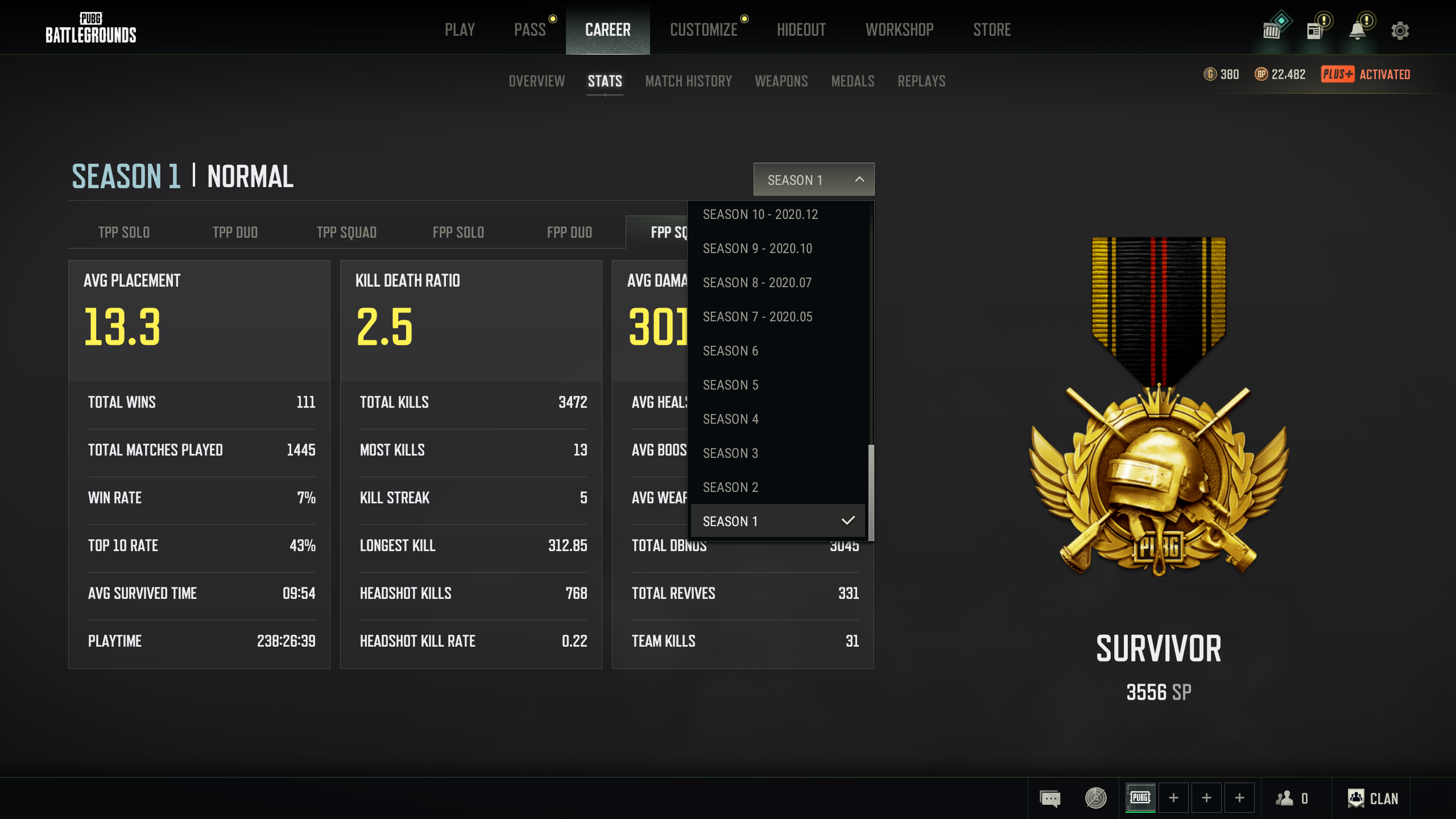Open the Play menu

coord(460,30)
